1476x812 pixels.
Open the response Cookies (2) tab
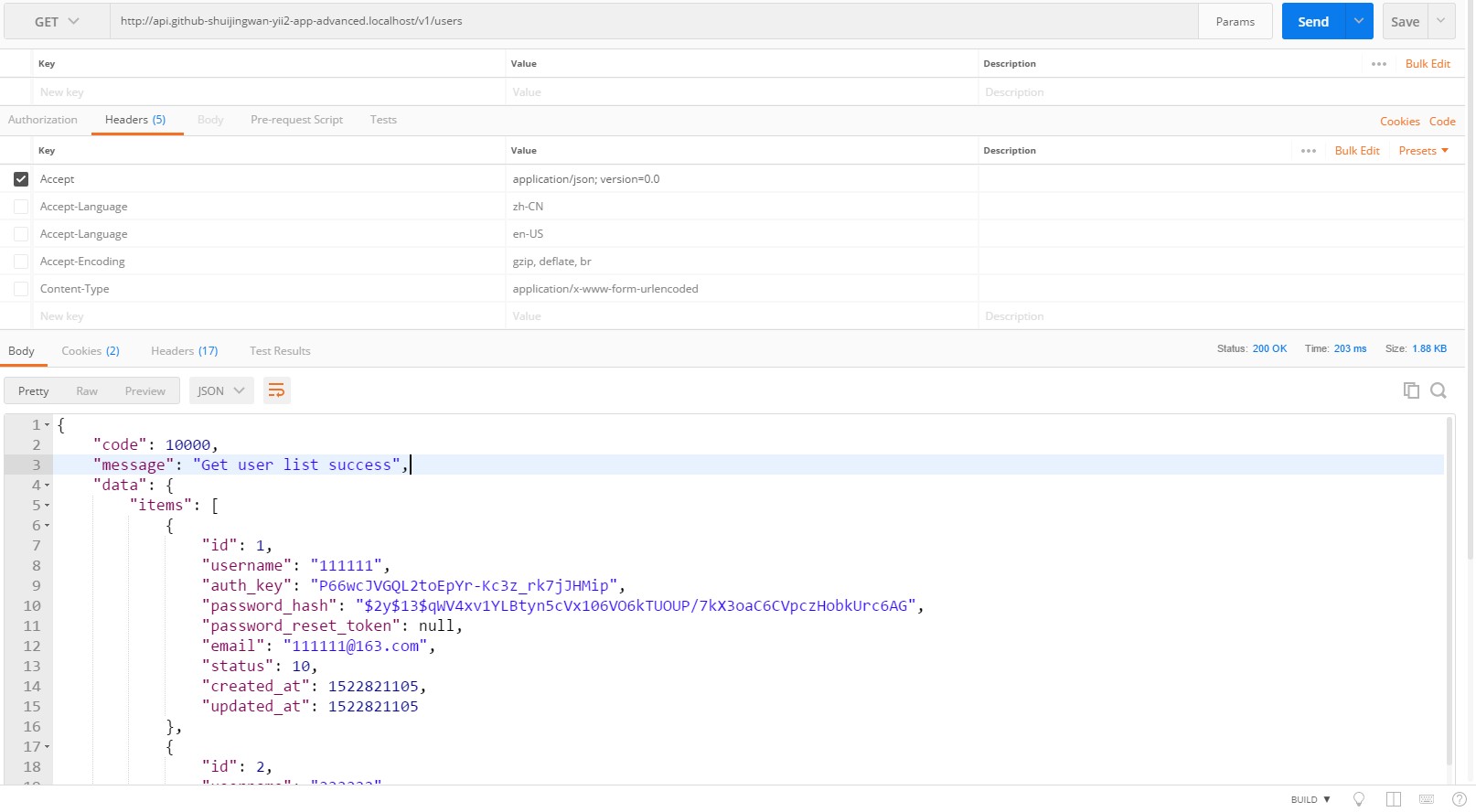91,351
